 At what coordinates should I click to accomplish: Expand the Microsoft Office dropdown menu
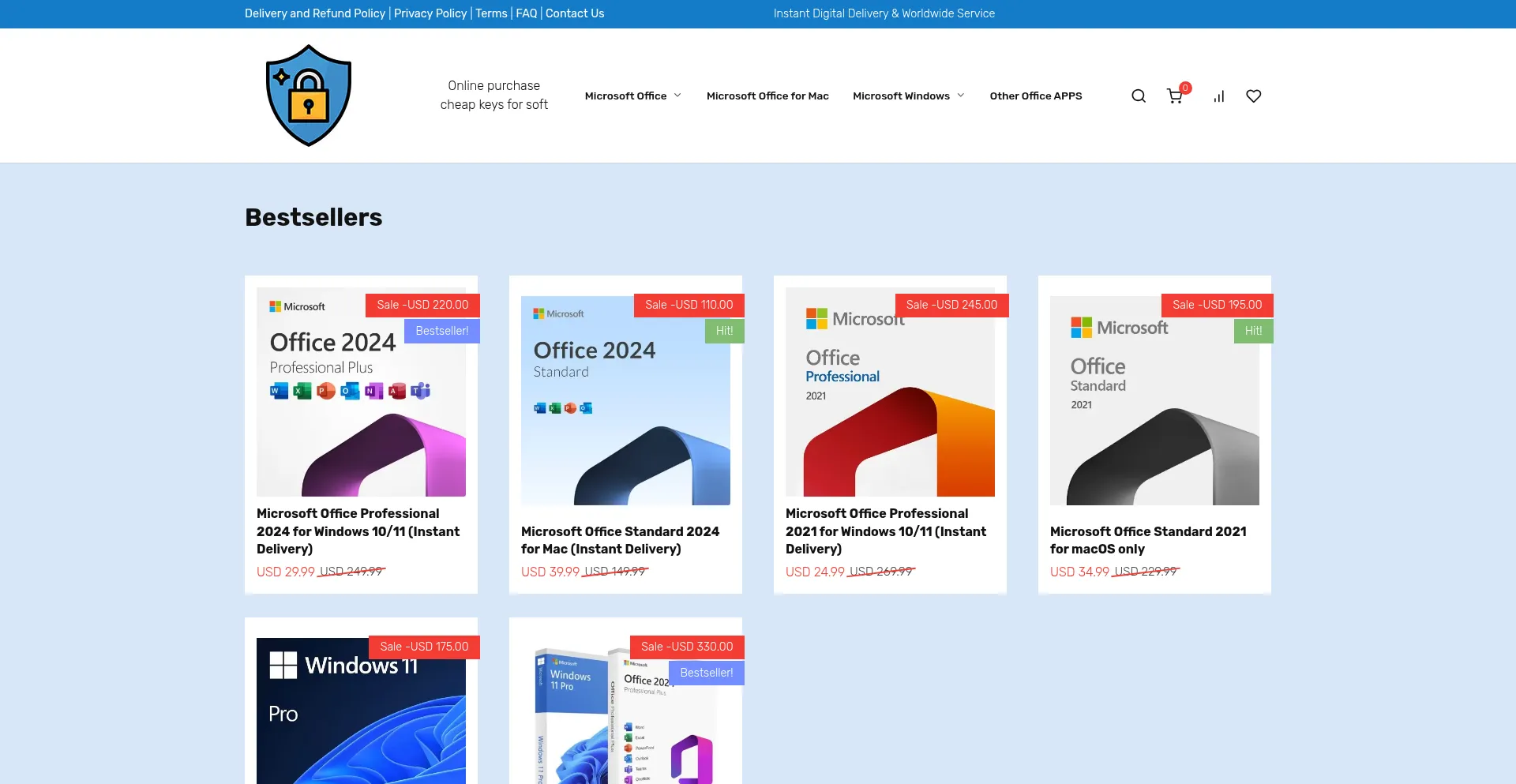tap(632, 96)
